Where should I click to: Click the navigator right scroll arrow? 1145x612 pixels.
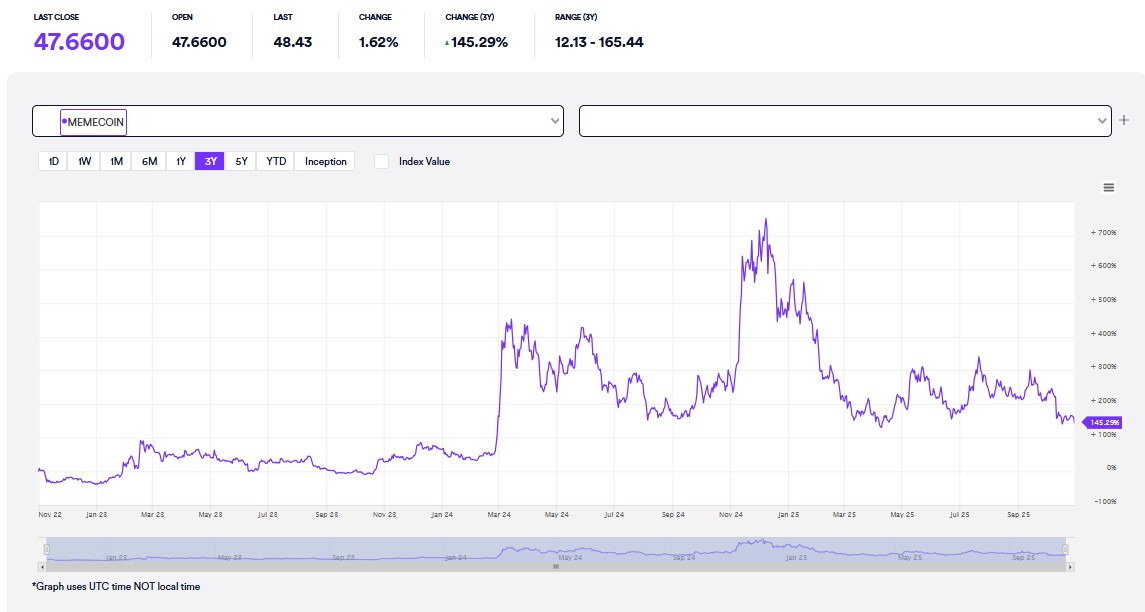[x=1069, y=567]
